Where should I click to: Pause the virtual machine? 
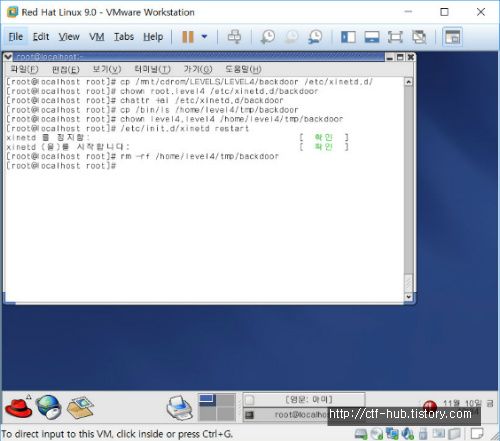pyautogui.click(x=188, y=37)
